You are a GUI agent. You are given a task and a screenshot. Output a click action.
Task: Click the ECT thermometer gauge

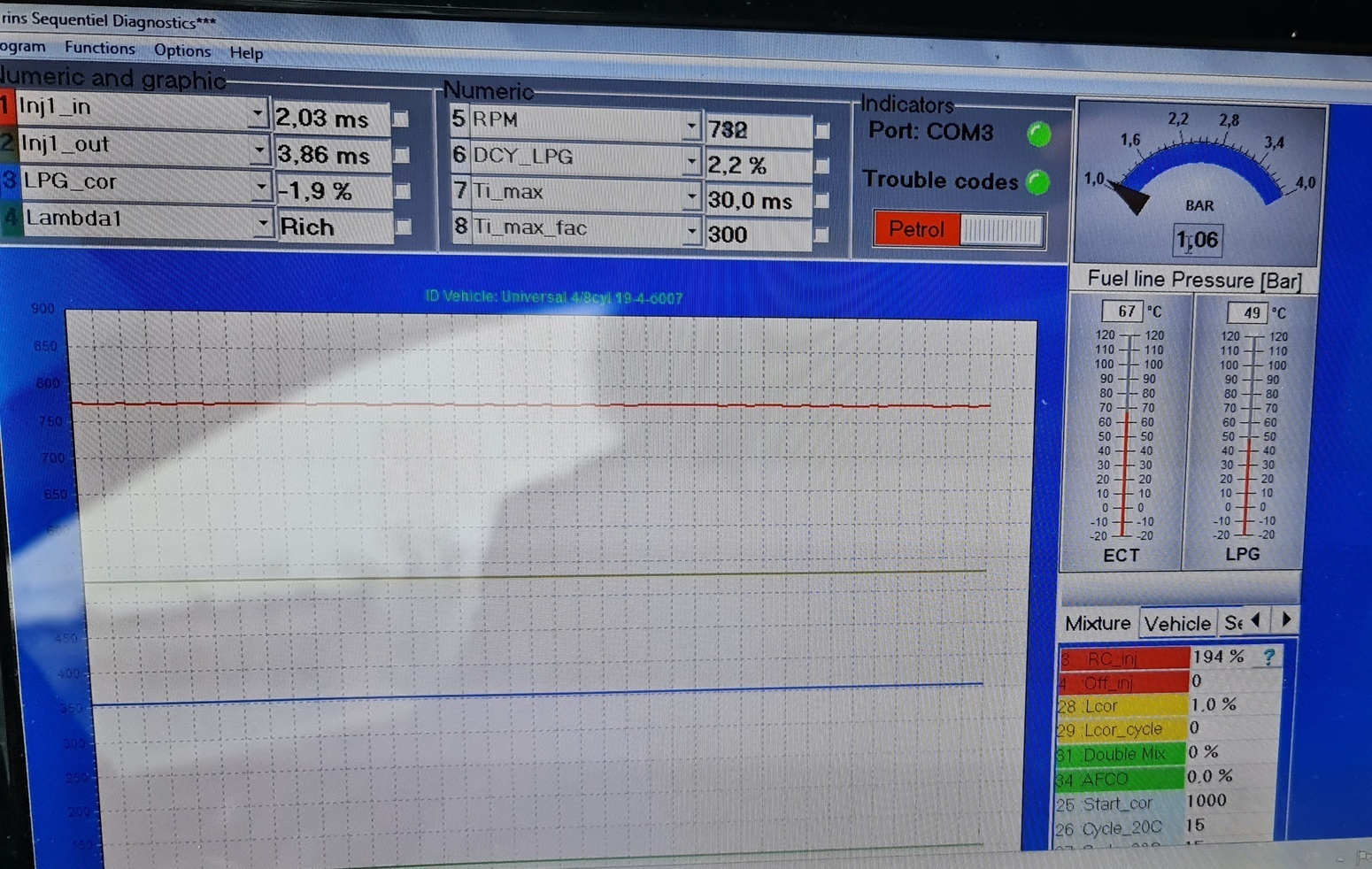click(x=1126, y=434)
